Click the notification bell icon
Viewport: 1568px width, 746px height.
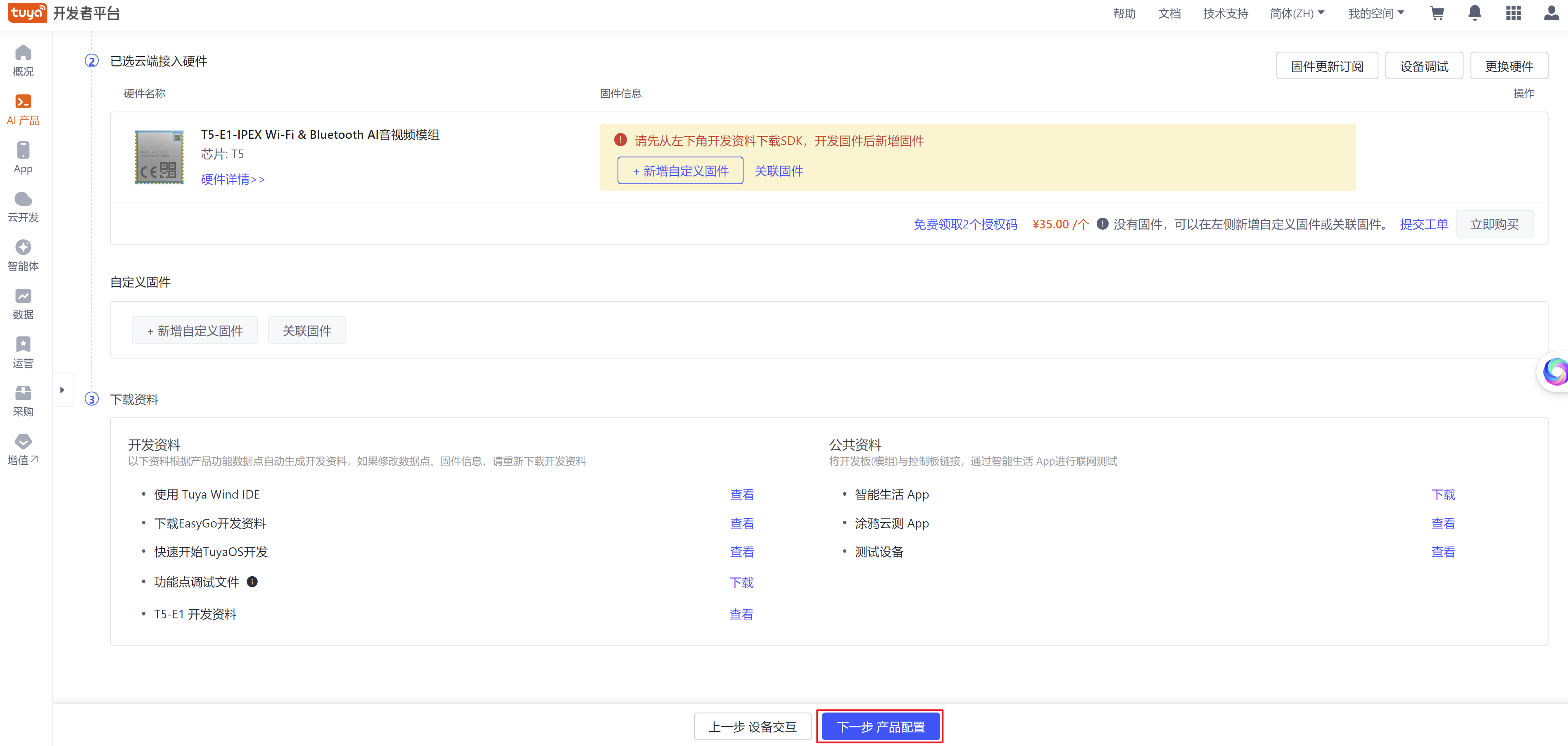(1474, 13)
